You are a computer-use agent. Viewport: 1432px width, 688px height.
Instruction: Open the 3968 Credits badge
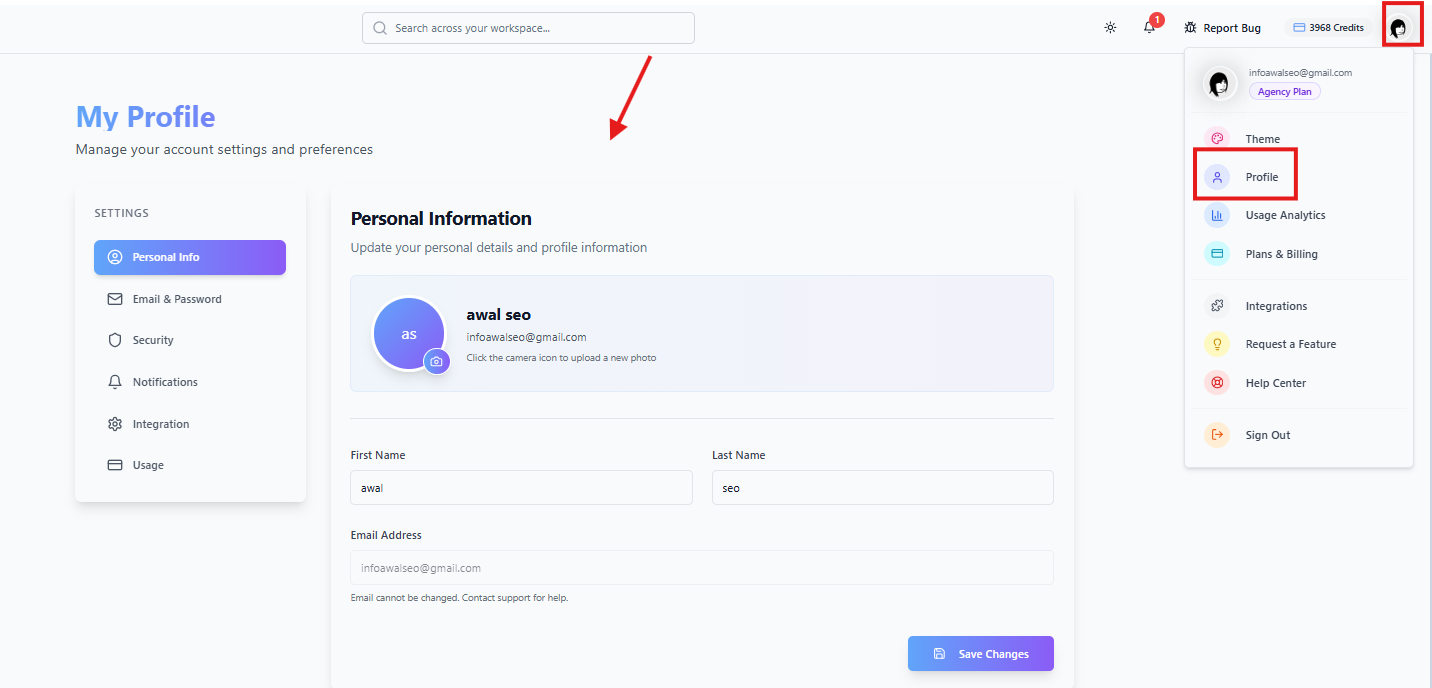pyautogui.click(x=1328, y=28)
